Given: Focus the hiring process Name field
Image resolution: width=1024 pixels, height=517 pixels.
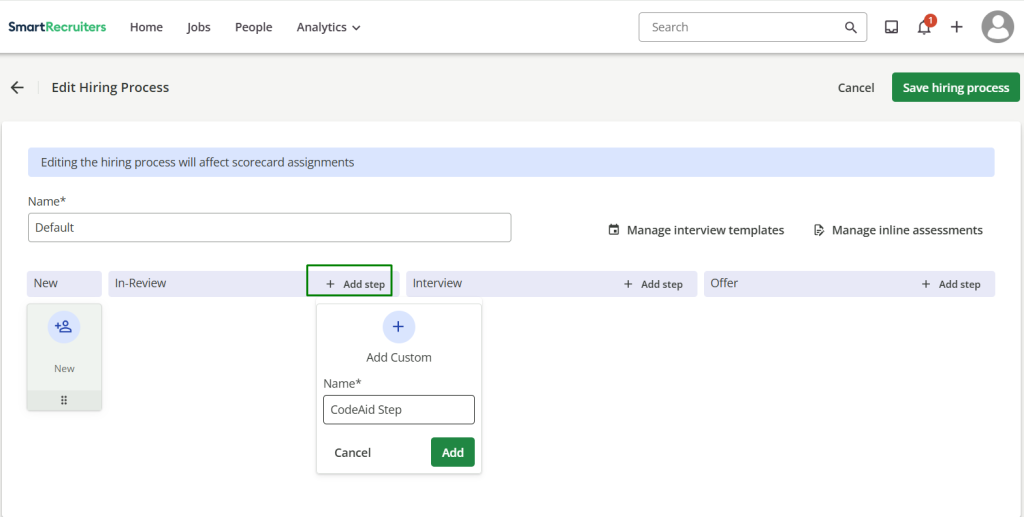Looking at the screenshot, I should [269, 227].
